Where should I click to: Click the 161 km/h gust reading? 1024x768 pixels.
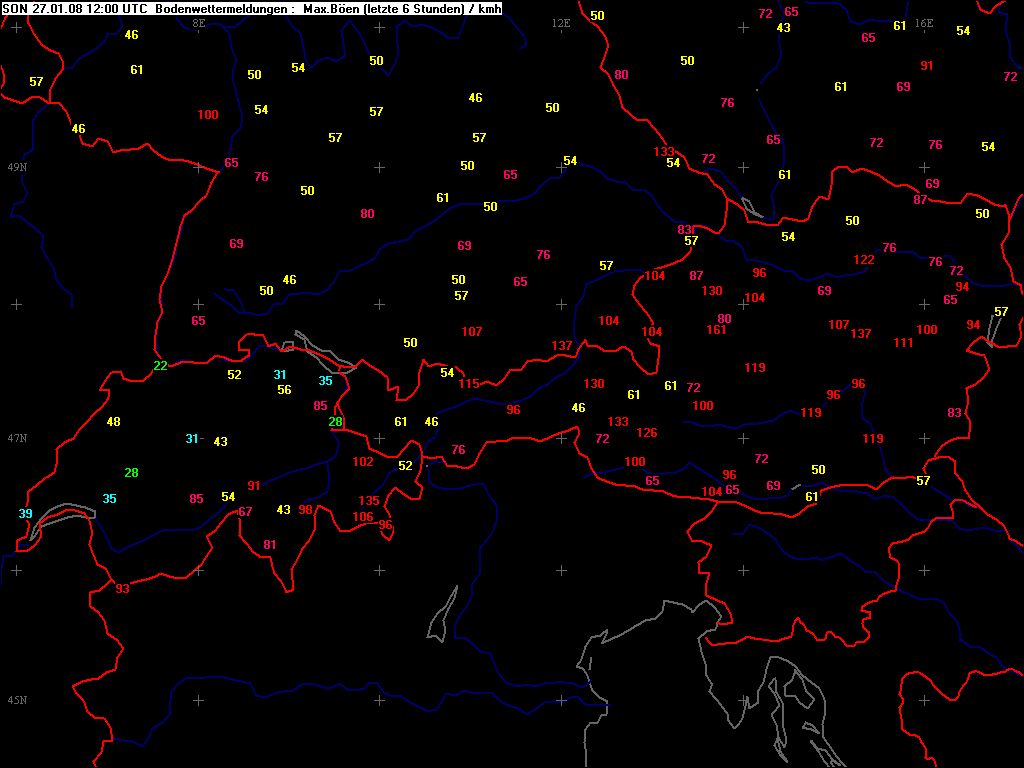click(716, 330)
